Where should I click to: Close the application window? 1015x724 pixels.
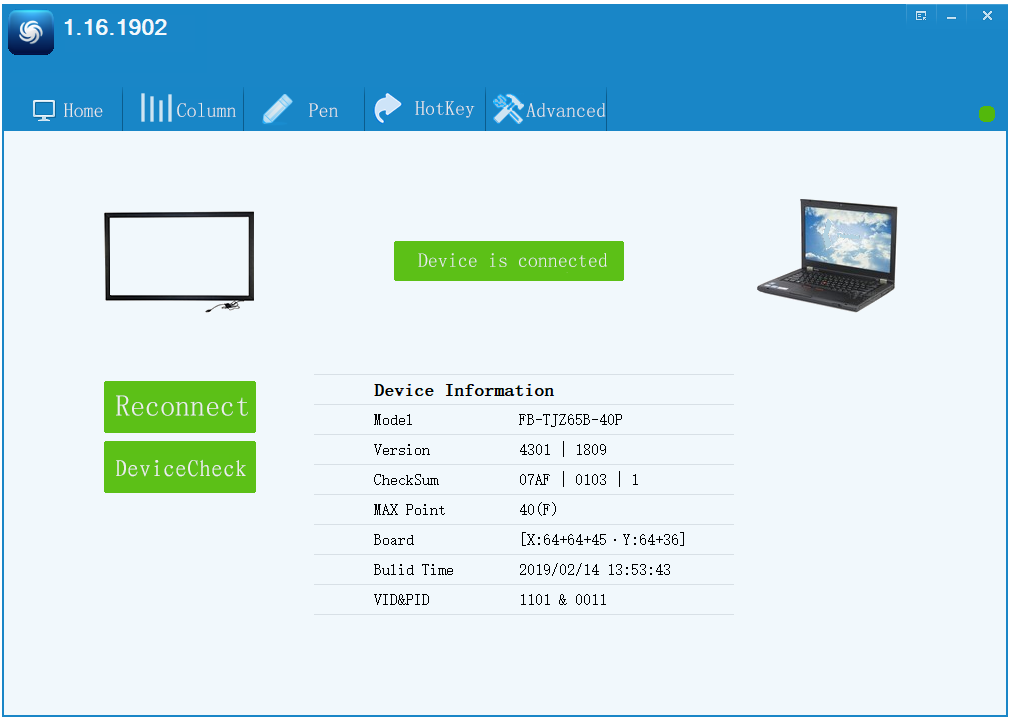pos(987,16)
